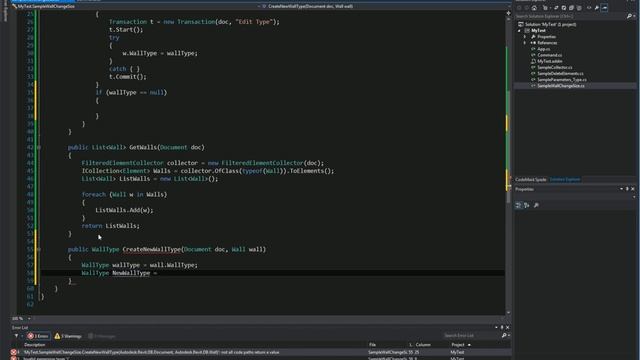Select the 'not all code paths return a value' error
This screenshot has width=640, height=360.
(261, 352)
